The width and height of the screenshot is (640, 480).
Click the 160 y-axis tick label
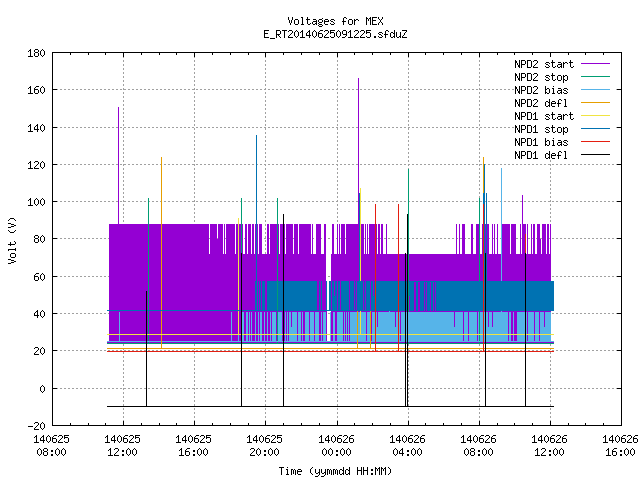click(x=36, y=90)
